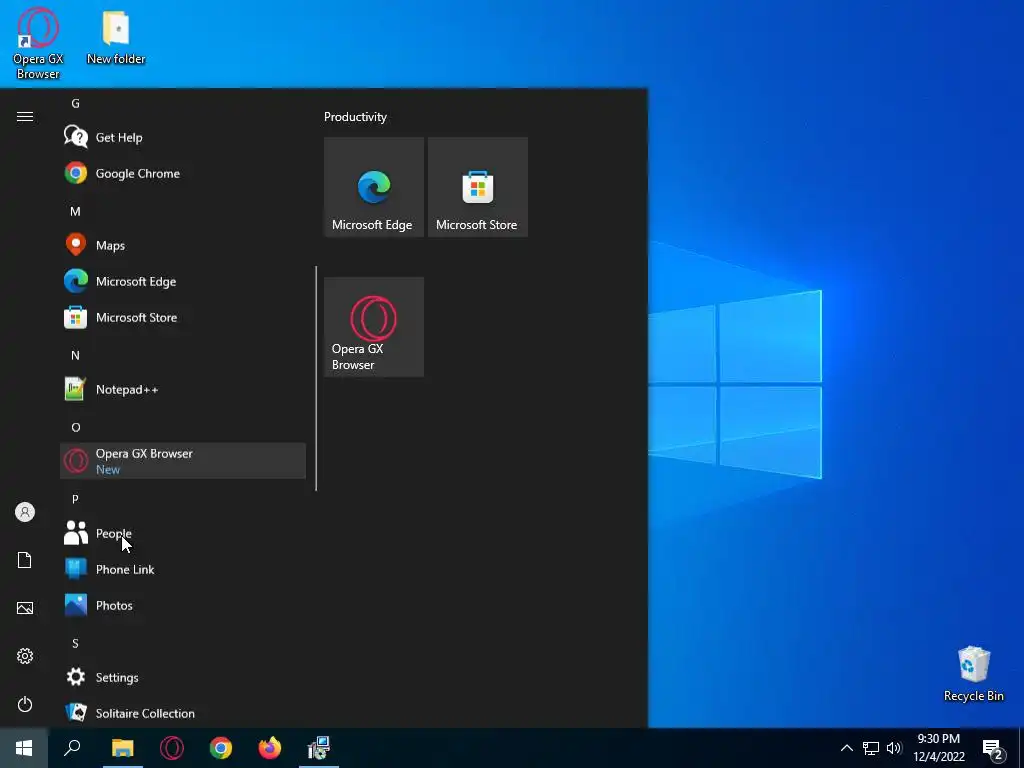The height and width of the screenshot is (768, 1024).
Task: Open the Action Center notifications icon
Action: 994,749
